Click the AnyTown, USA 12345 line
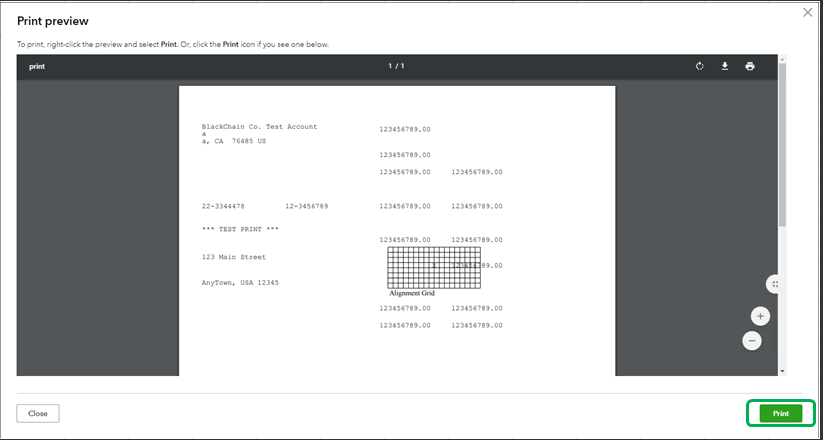Image resolution: width=823 pixels, height=440 pixels. [240, 282]
